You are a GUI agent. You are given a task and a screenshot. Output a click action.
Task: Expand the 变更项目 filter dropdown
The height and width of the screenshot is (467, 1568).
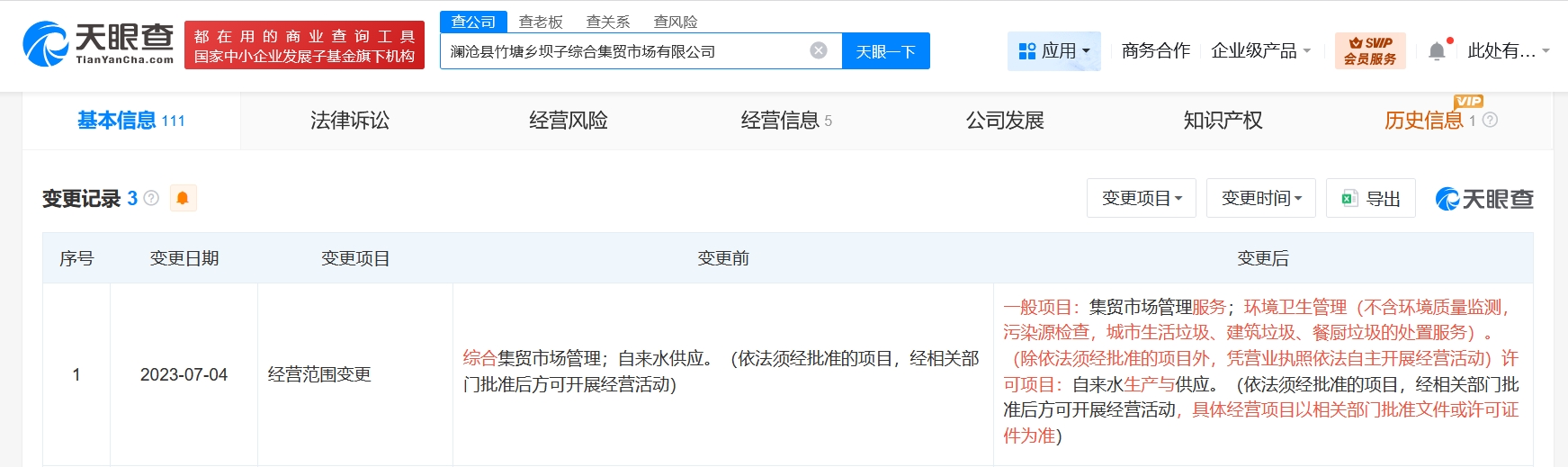click(x=1142, y=198)
